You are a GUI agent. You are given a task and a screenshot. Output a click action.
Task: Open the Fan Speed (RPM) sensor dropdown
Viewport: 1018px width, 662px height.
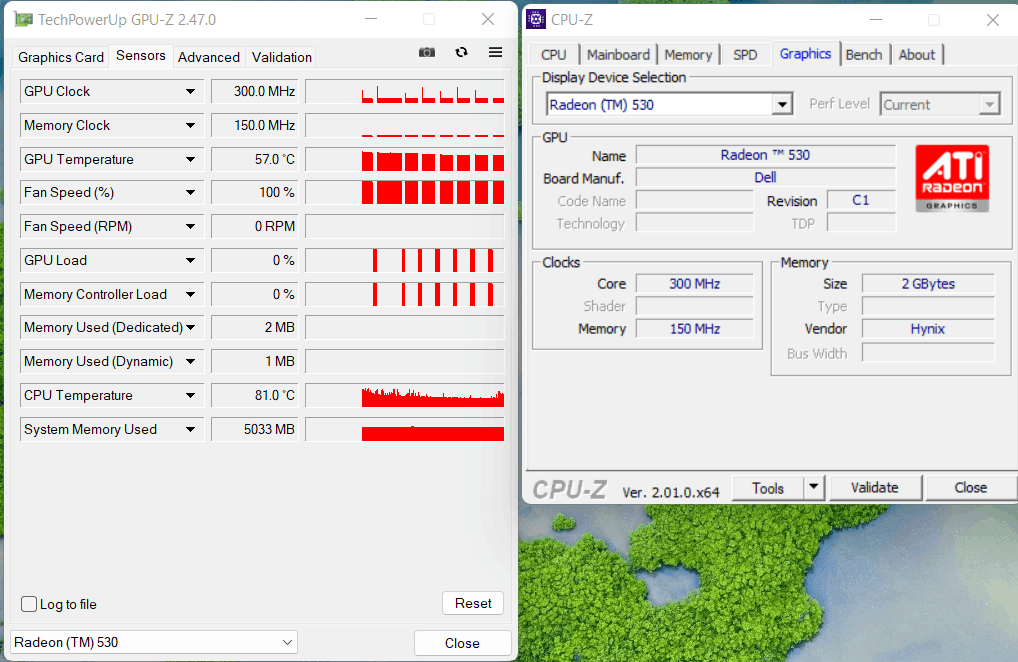190,227
